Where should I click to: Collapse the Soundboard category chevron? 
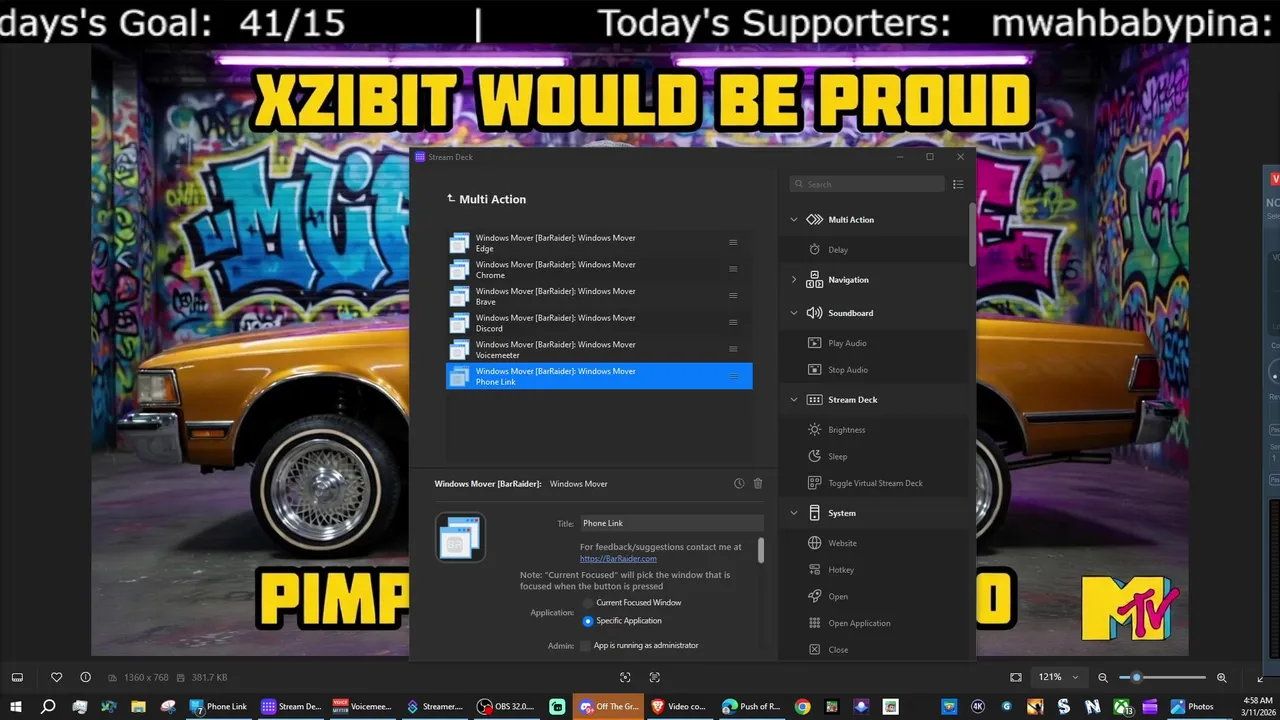[x=794, y=313]
